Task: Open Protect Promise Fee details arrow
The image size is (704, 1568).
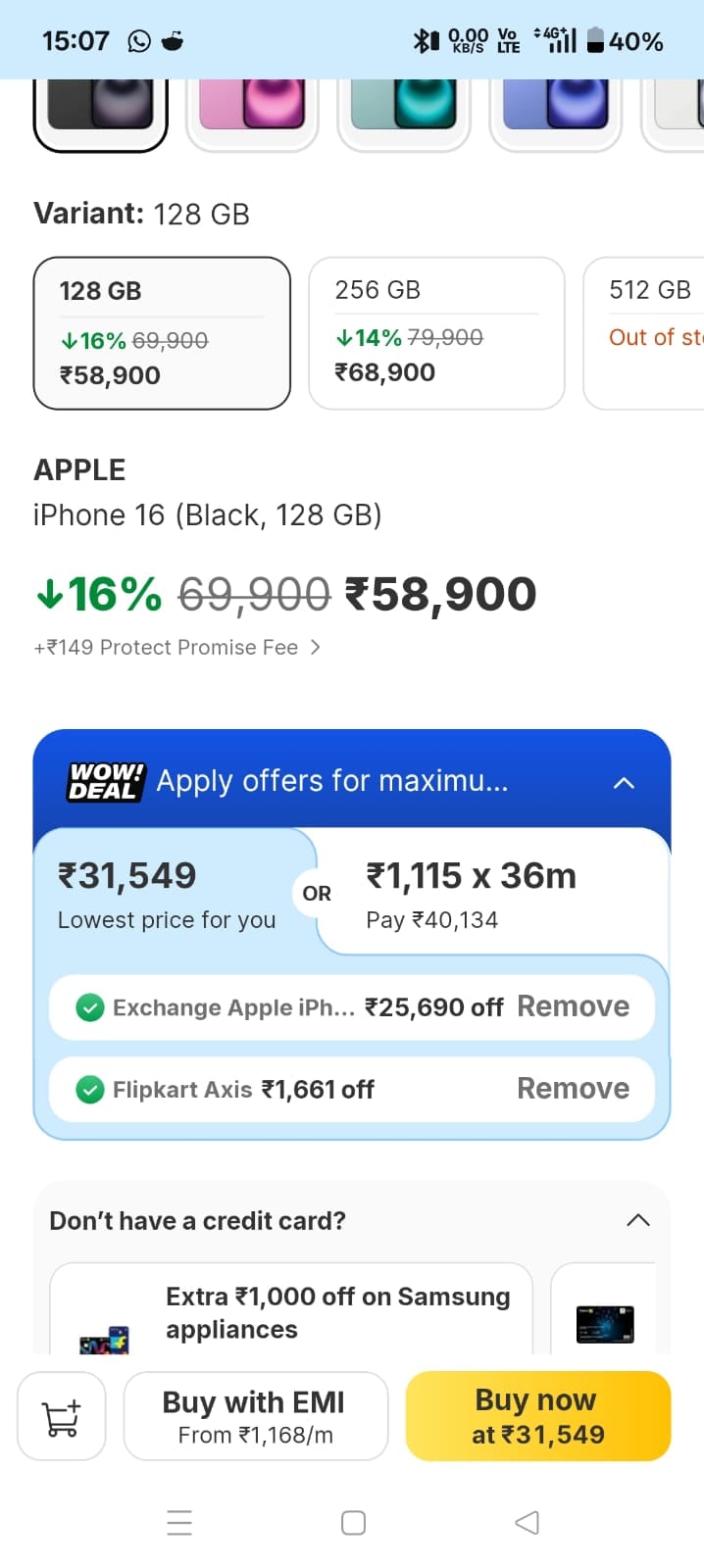Action: coord(315,647)
